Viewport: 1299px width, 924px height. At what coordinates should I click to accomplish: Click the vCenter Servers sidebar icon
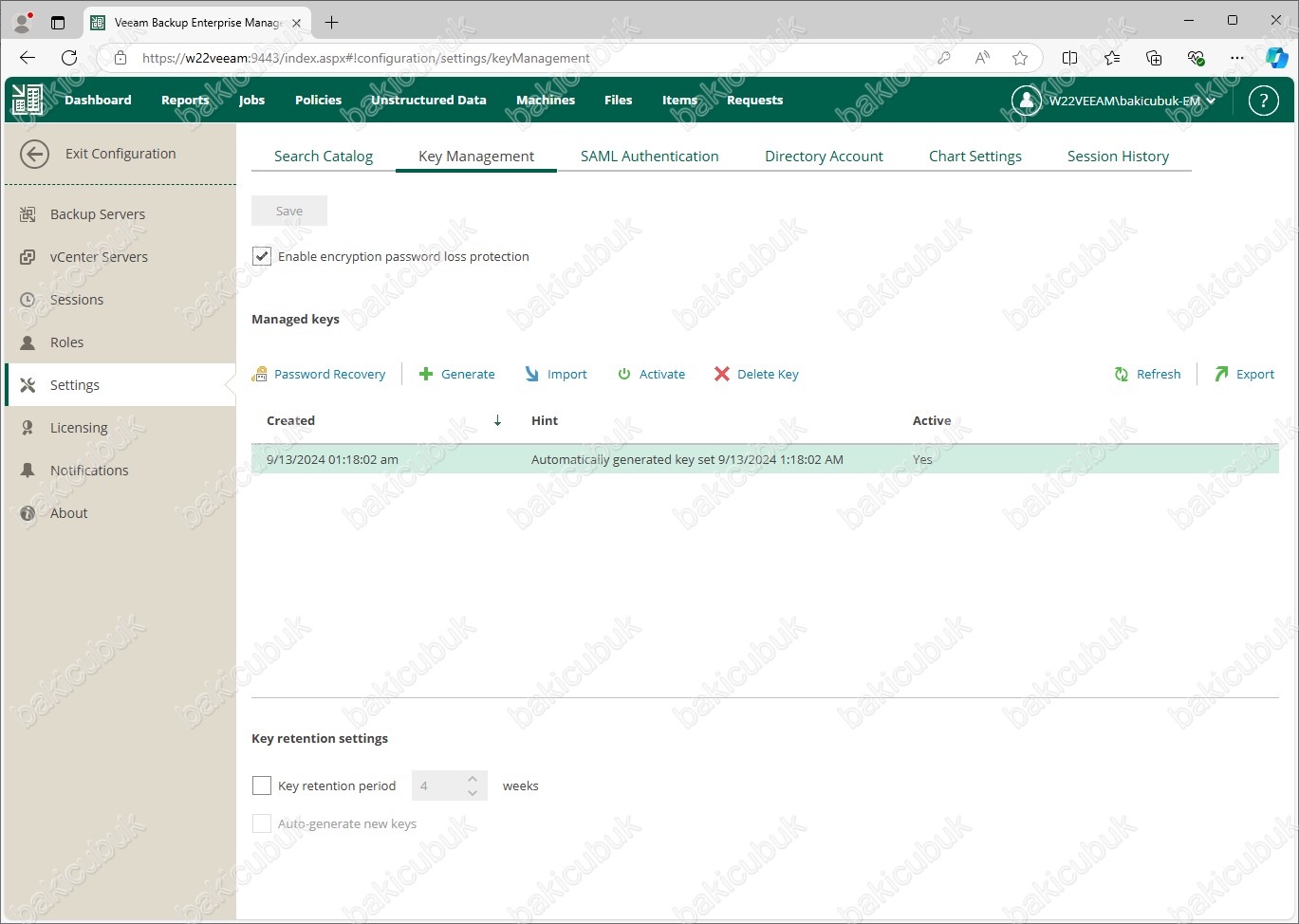[28, 257]
